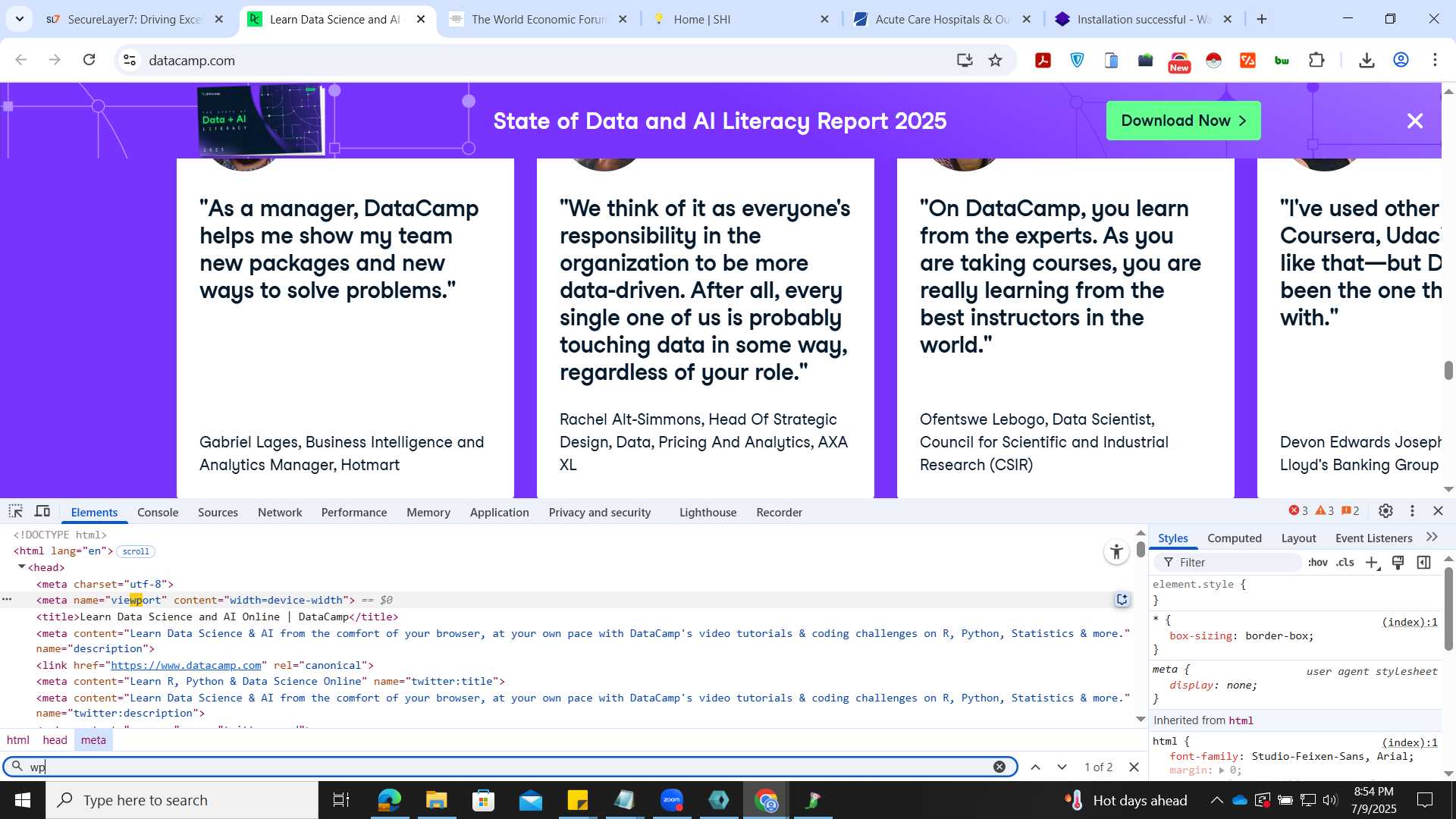
Task: Open the meta element row actions ellipsis
Action: tap(7, 600)
